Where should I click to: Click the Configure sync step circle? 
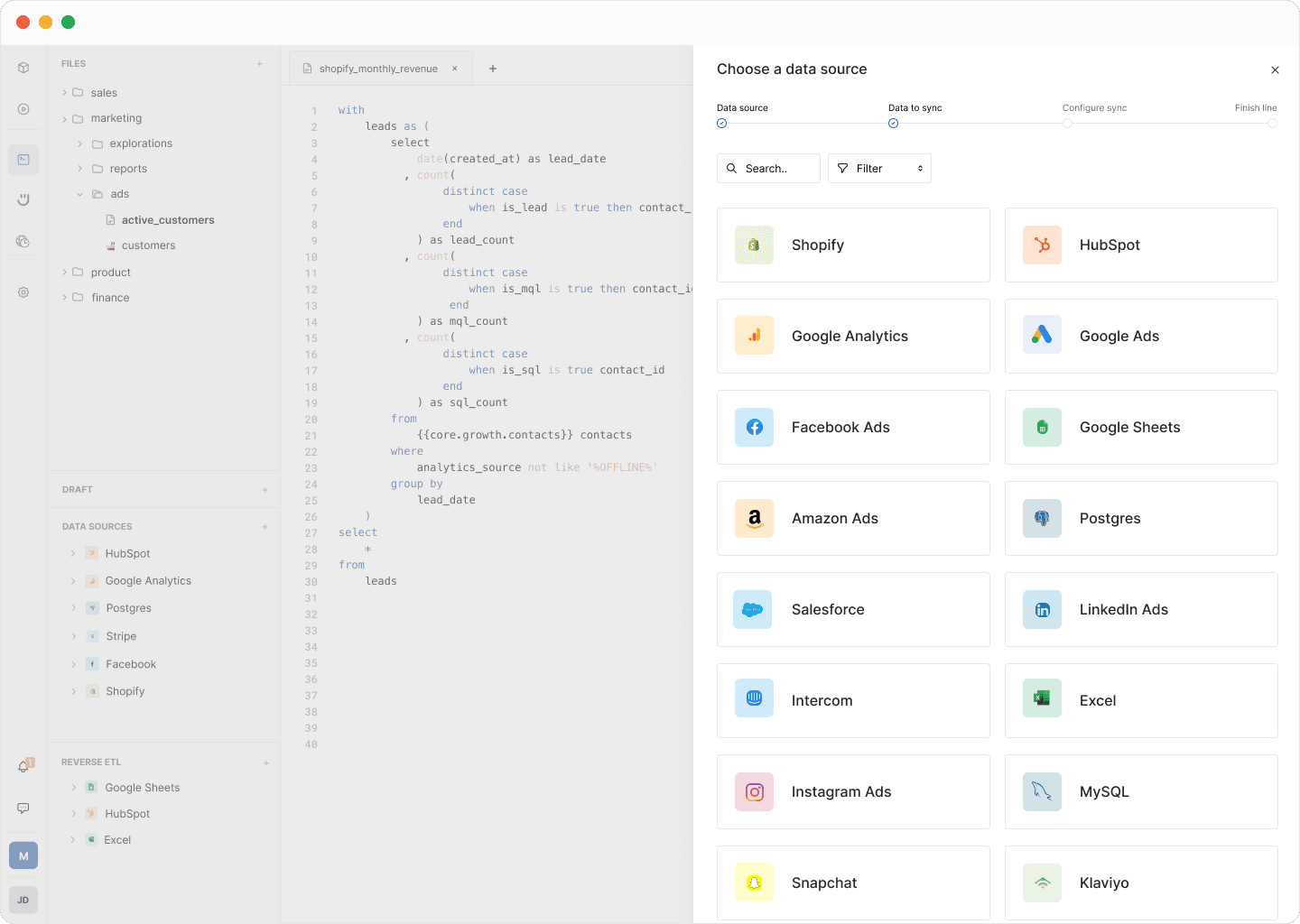tap(1067, 124)
